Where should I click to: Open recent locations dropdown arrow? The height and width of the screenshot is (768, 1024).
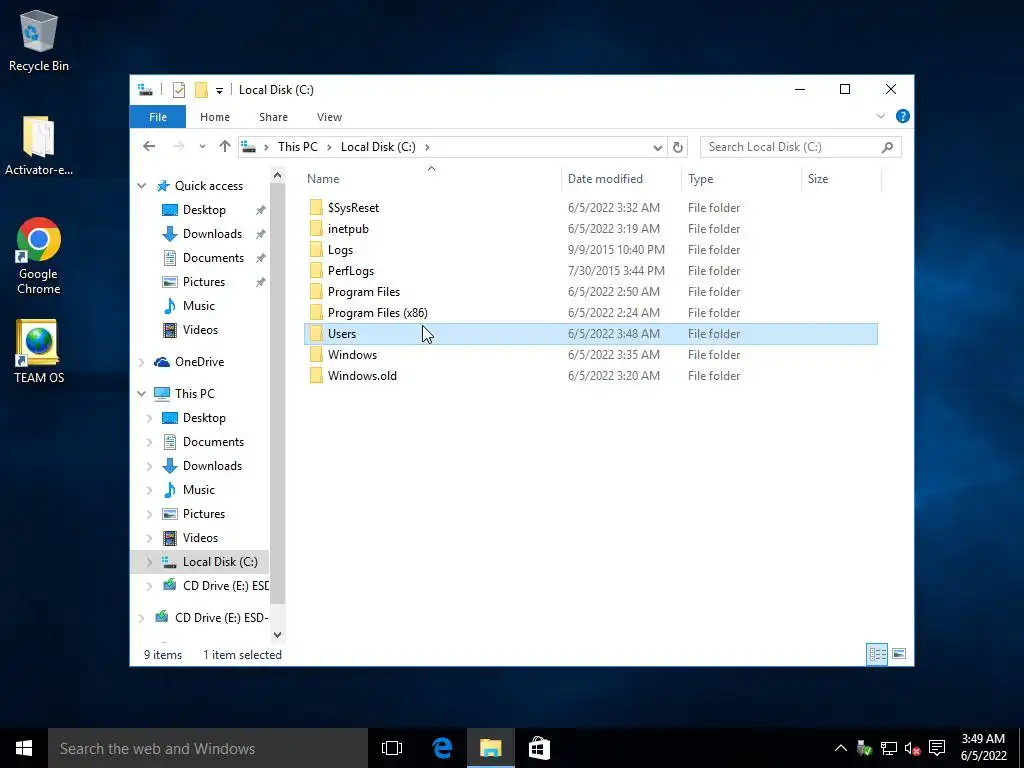[202, 147]
